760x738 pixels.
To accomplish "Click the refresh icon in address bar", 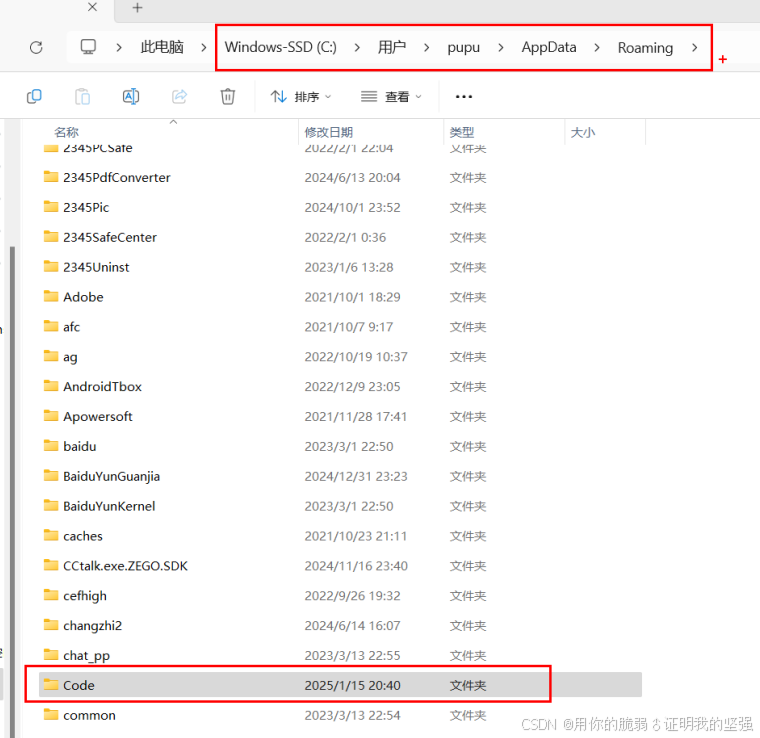I will pos(36,47).
